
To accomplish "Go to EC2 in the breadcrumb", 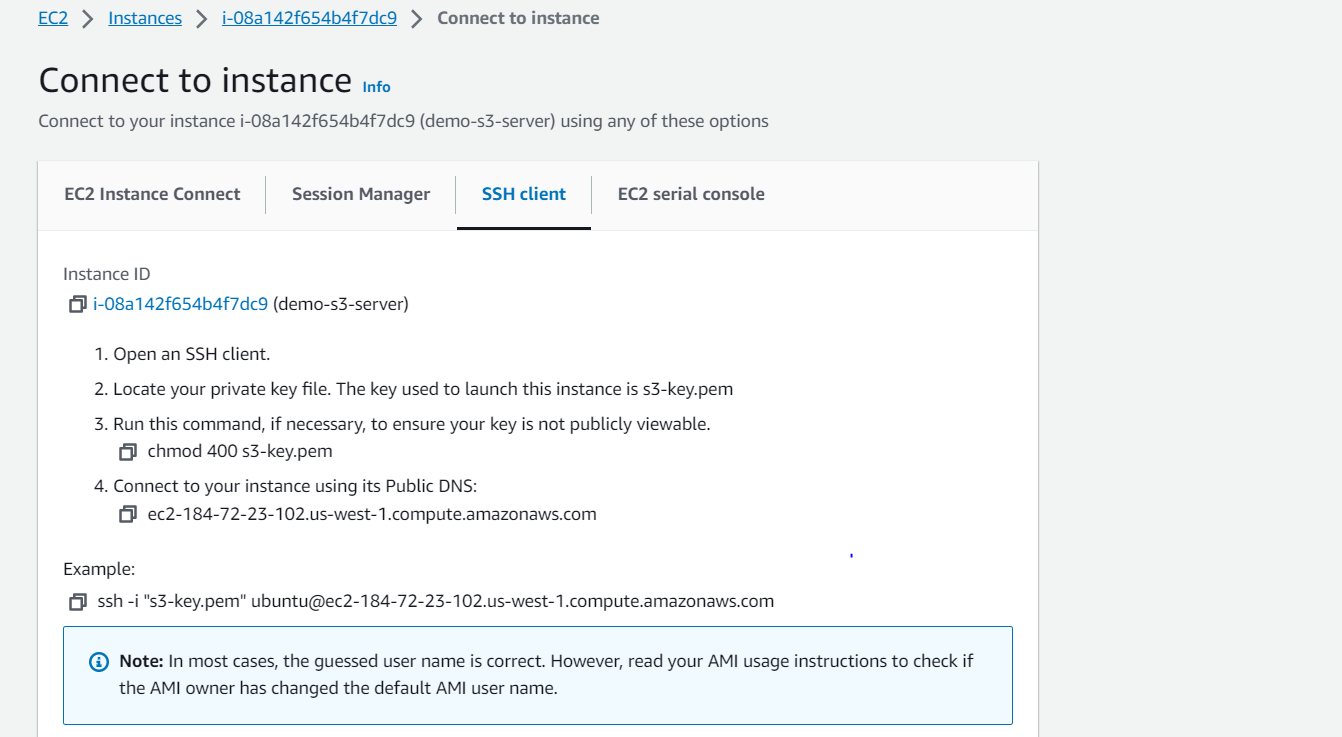I will 53,18.
